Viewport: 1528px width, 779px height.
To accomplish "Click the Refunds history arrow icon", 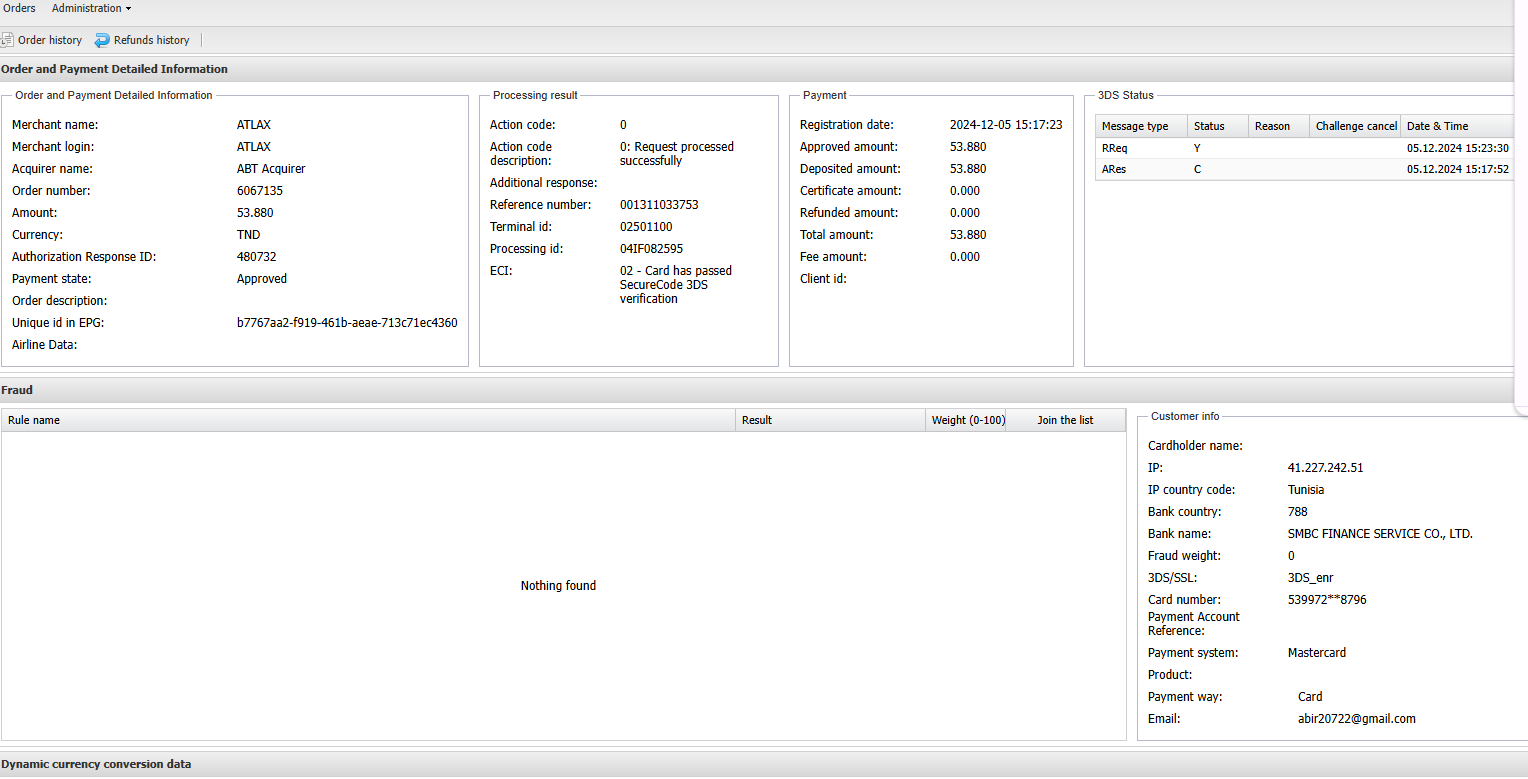I will click(x=102, y=40).
